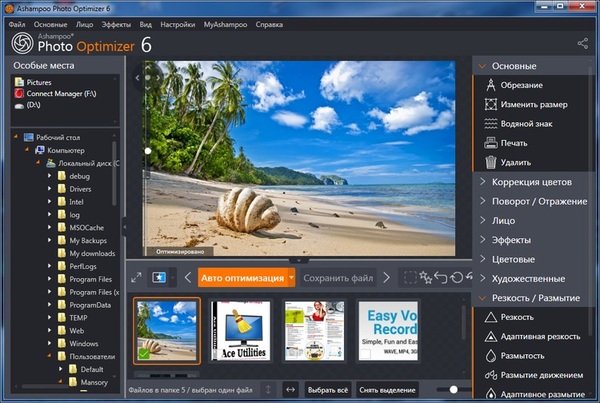Open the Авто оптимизация dropdown arrow

(x=291, y=277)
